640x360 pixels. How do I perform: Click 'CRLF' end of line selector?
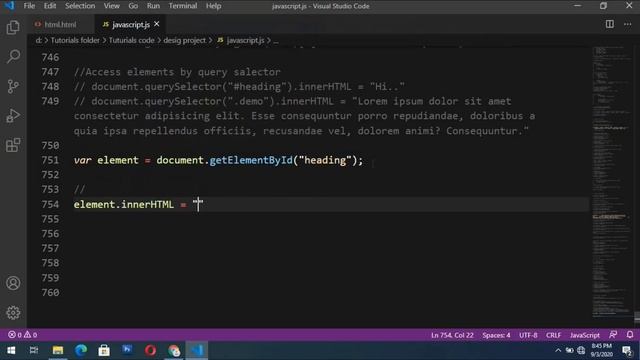(x=553, y=335)
